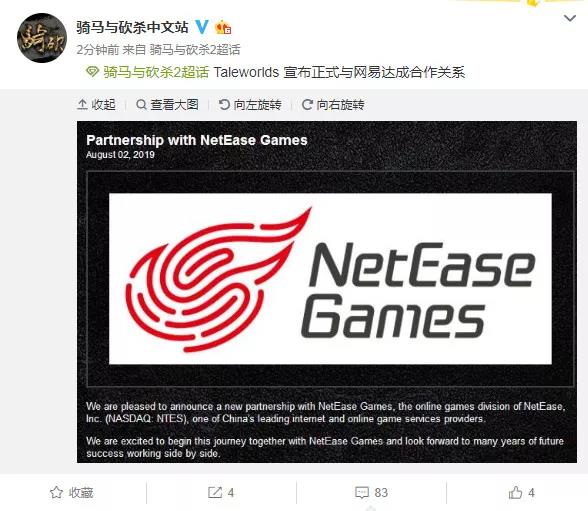
Task: Open 查看大图 to view full image
Action: 167,105
